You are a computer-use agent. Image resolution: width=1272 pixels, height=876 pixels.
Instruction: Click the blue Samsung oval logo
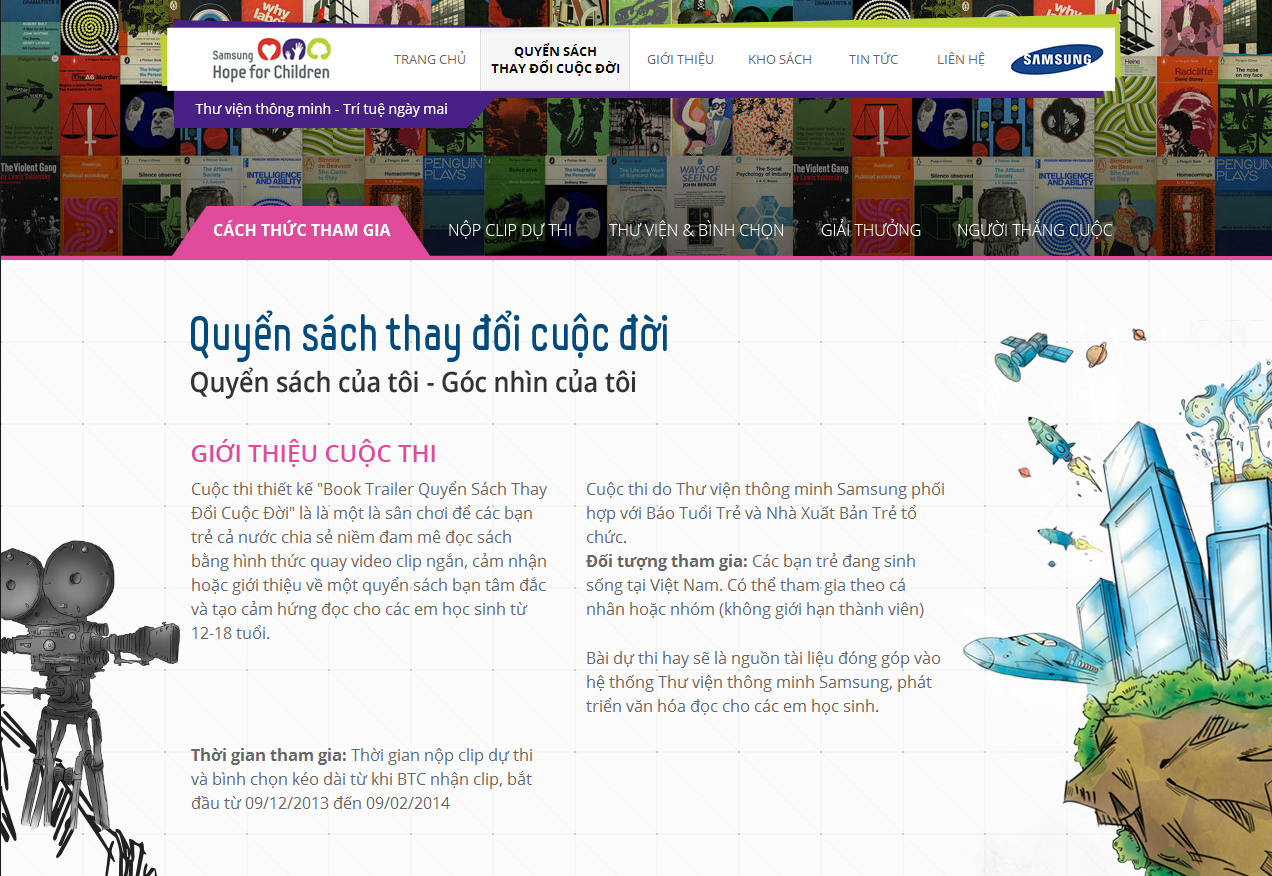pos(1056,60)
